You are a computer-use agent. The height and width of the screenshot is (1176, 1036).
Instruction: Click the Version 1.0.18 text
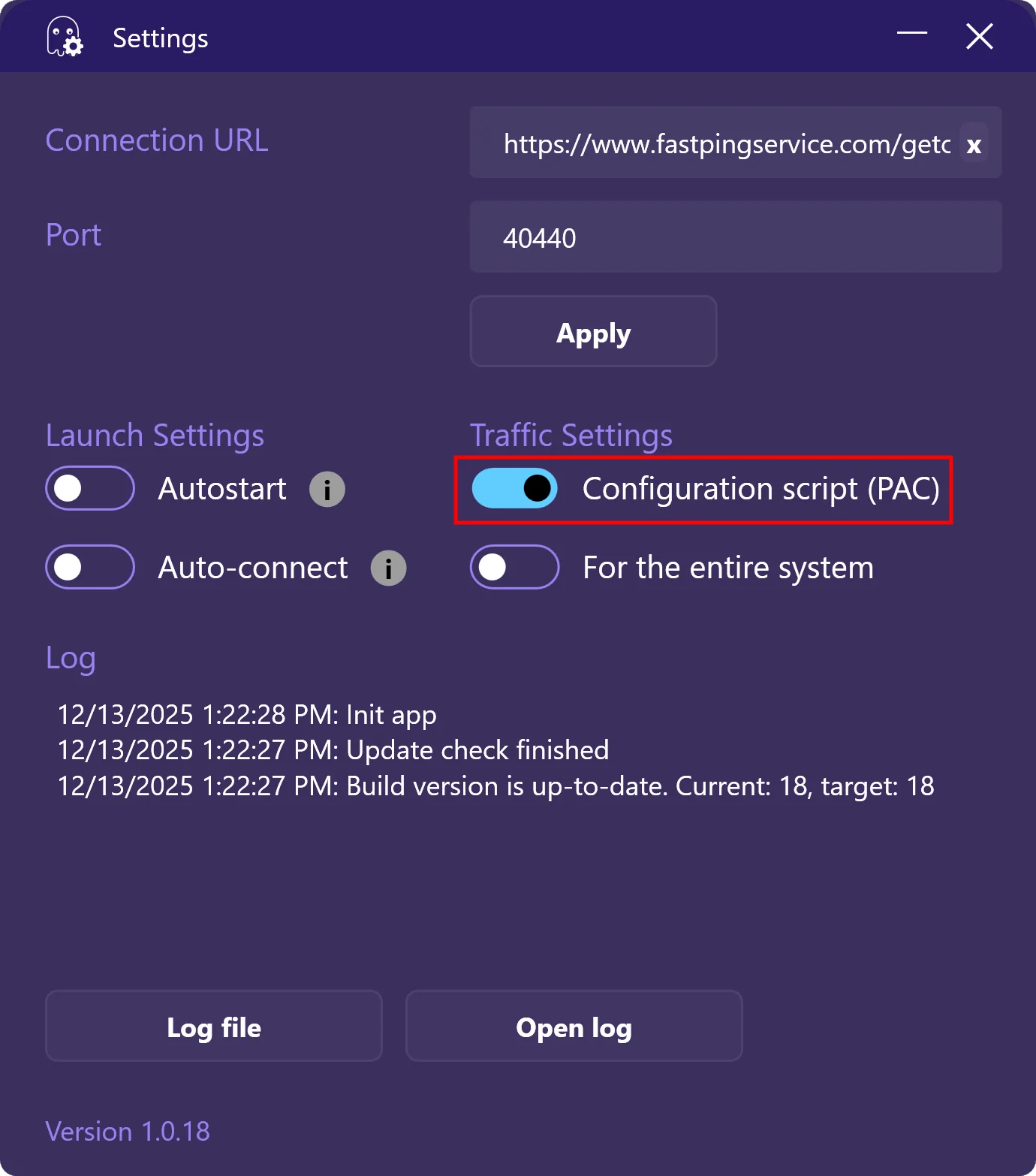[128, 1131]
